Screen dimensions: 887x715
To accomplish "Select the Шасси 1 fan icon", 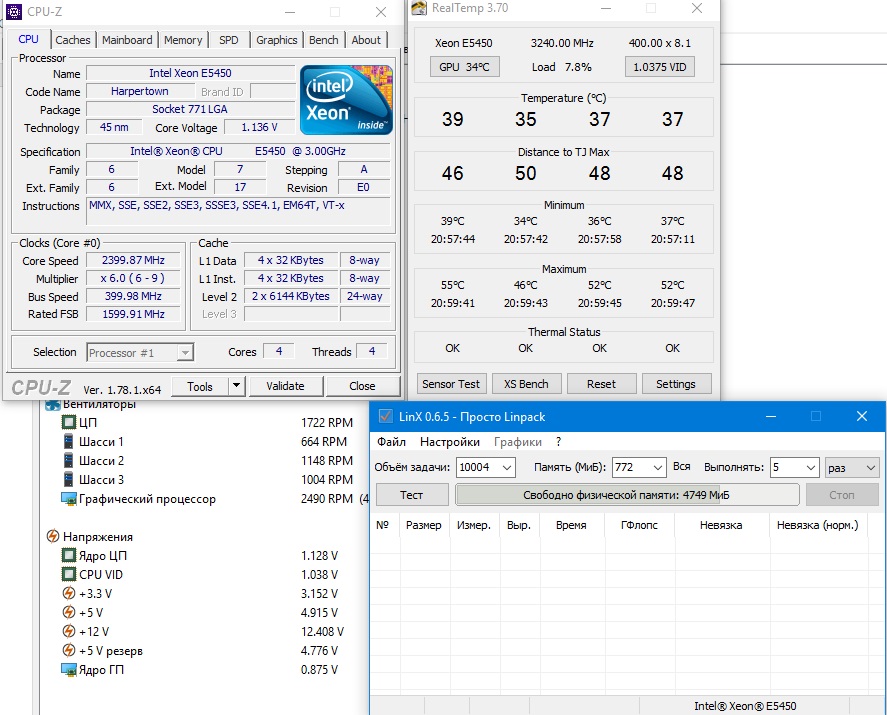I will 68,441.
